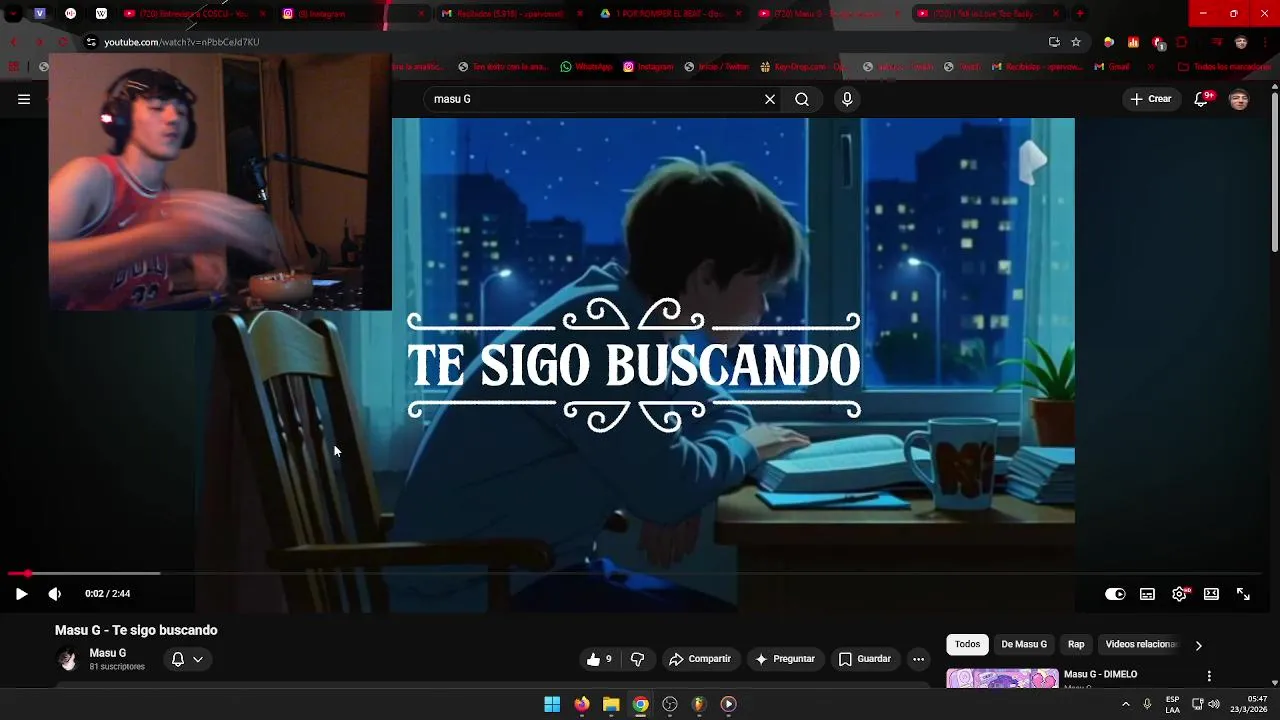
Task: Toggle theater mode in the player
Action: [1211, 594]
